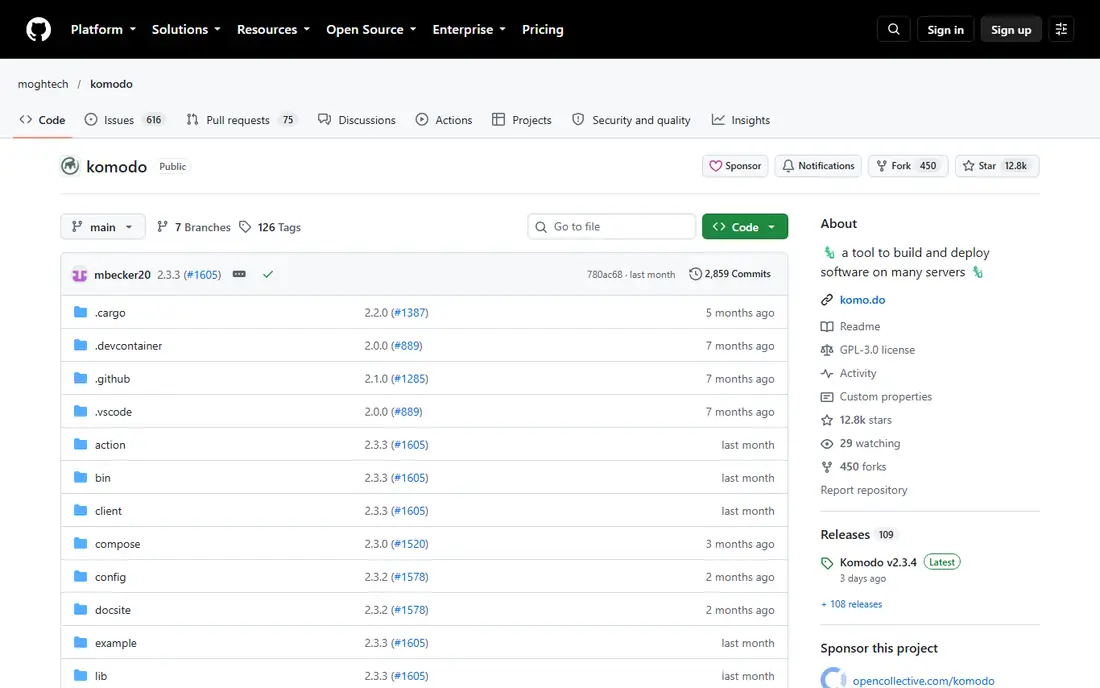Screen dimensions: 1100x688
Task: Click the heart Sponsor button
Action: (x=735, y=166)
